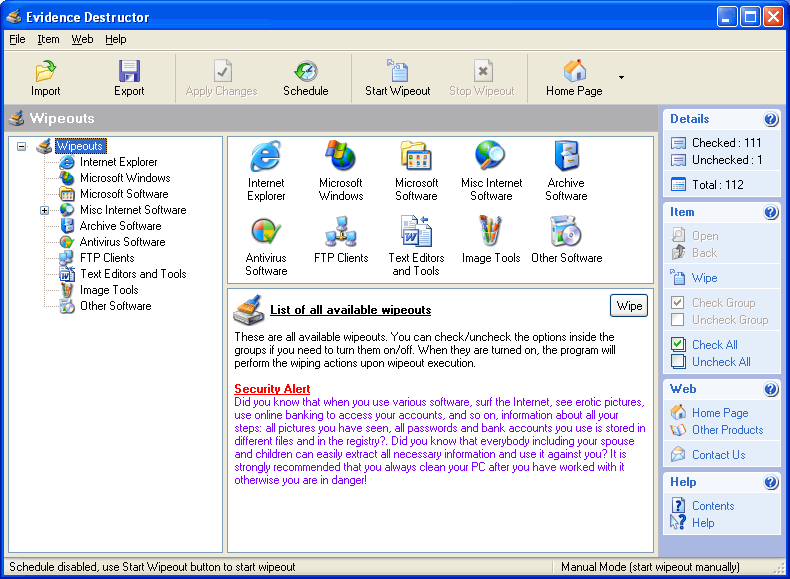Image resolution: width=790 pixels, height=579 pixels.
Task: Click the Other Products icon in Web panel
Action: [x=678, y=430]
